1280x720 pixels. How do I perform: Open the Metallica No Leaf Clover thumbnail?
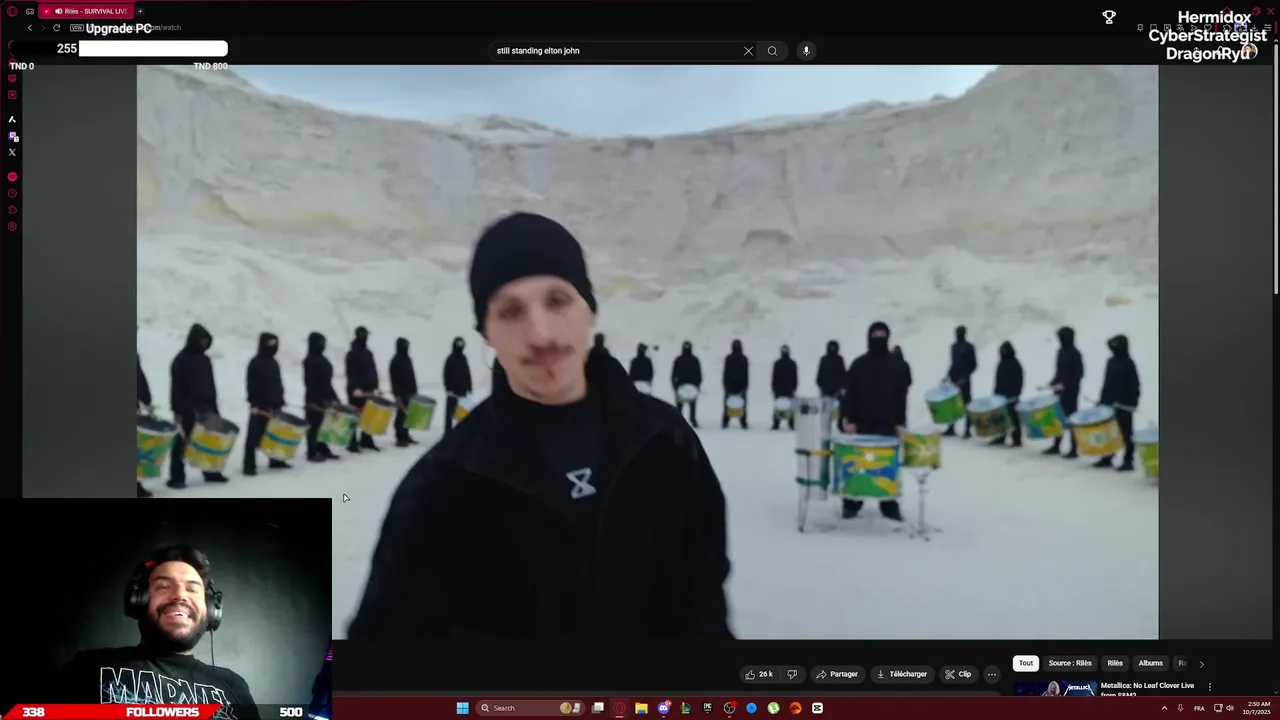1055,689
